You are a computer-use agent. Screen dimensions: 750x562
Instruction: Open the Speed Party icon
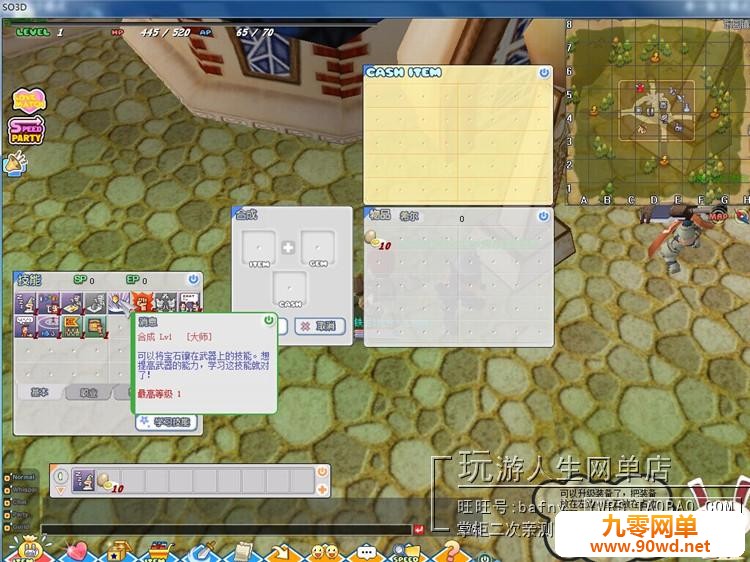coord(27,131)
